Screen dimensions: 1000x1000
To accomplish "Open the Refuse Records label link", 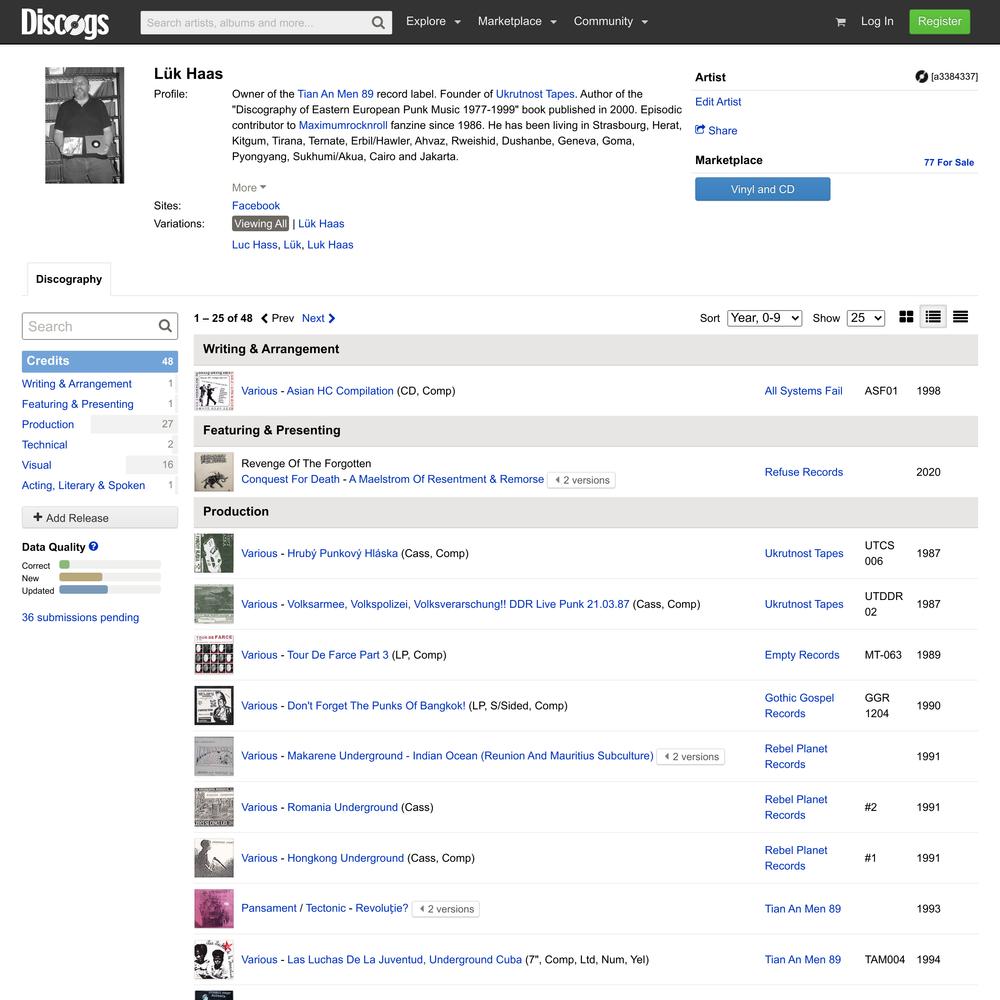I will tap(804, 473).
